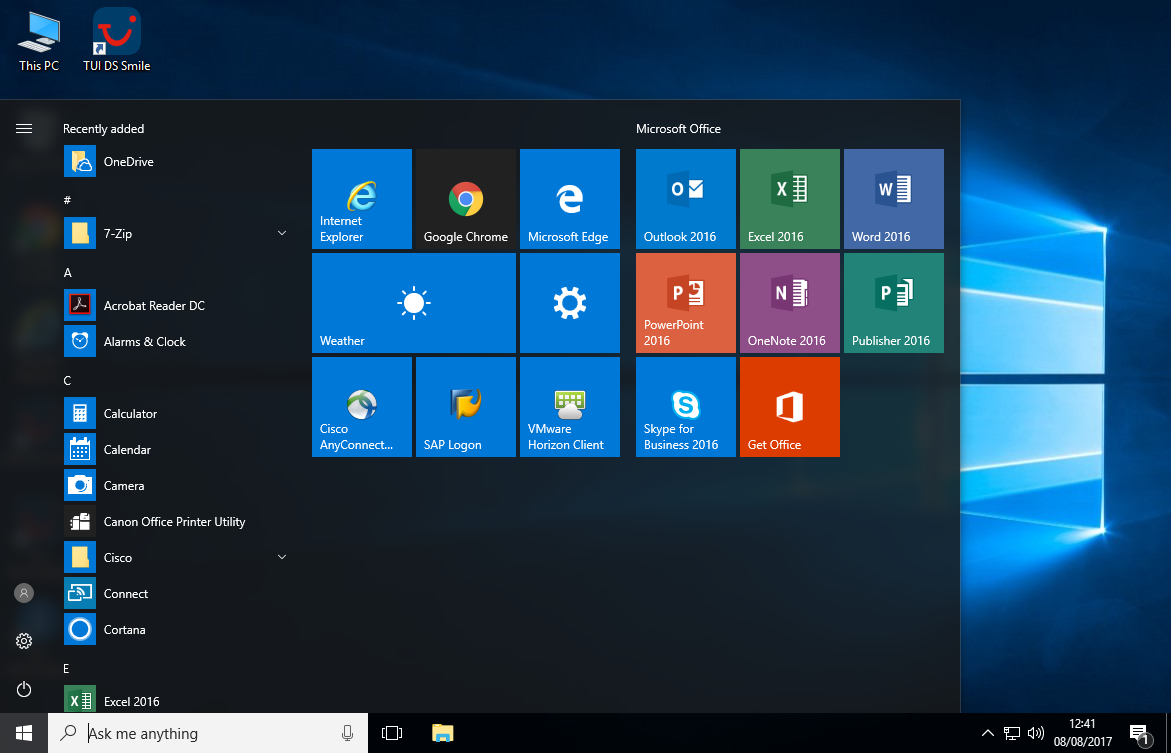Open the Microsoft Edge tile
Viewport: 1171px width, 753px height.
pyautogui.click(x=570, y=199)
